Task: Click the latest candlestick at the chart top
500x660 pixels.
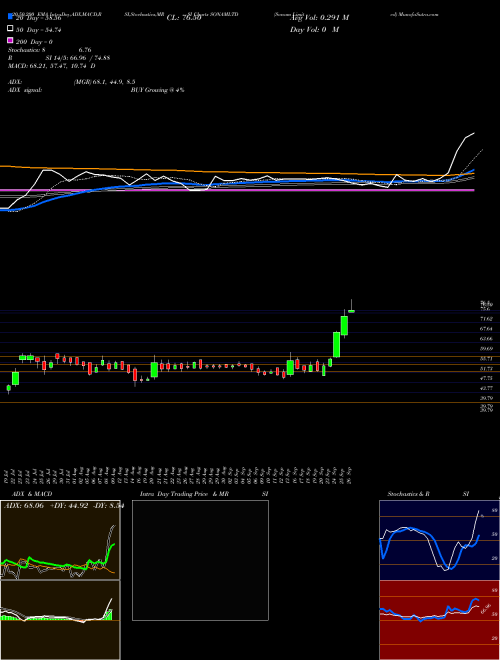Action: point(351,310)
